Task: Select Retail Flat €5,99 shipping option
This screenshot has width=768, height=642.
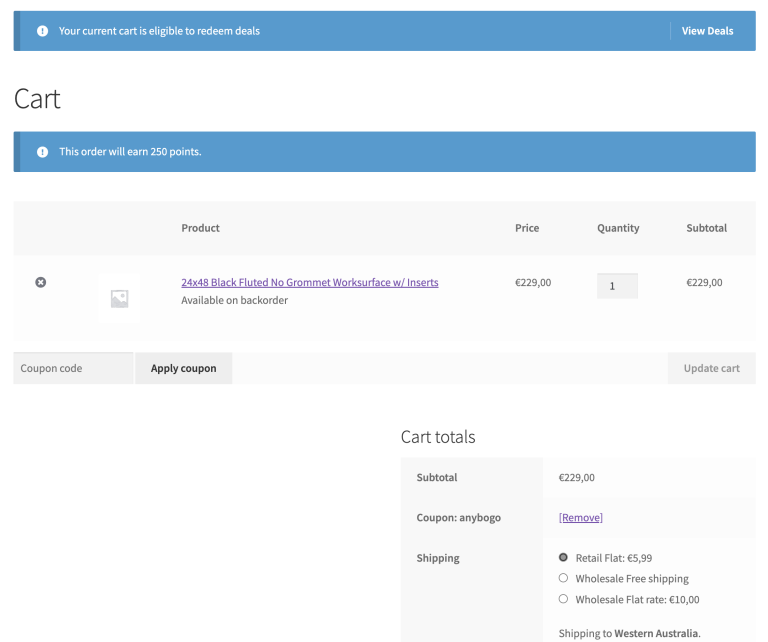Action: click(563, 557)
